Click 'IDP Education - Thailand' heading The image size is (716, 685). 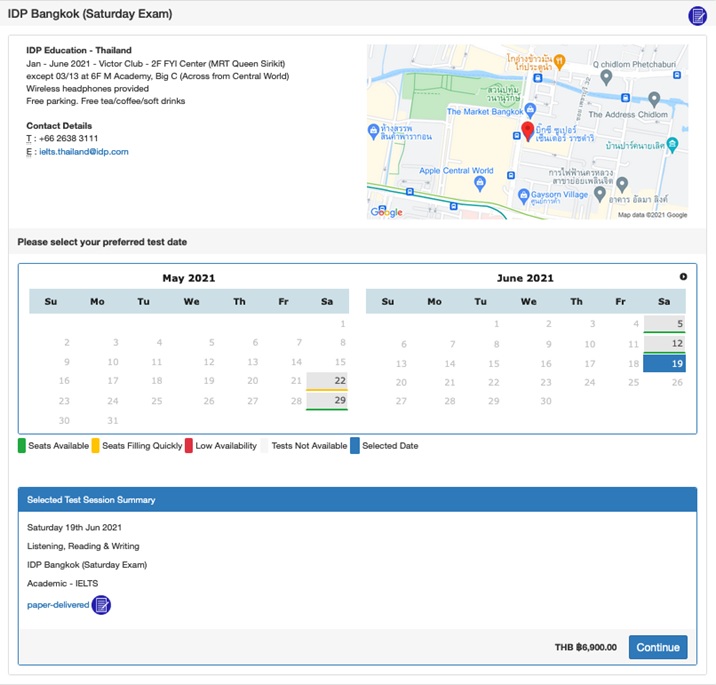pos(79,50)
